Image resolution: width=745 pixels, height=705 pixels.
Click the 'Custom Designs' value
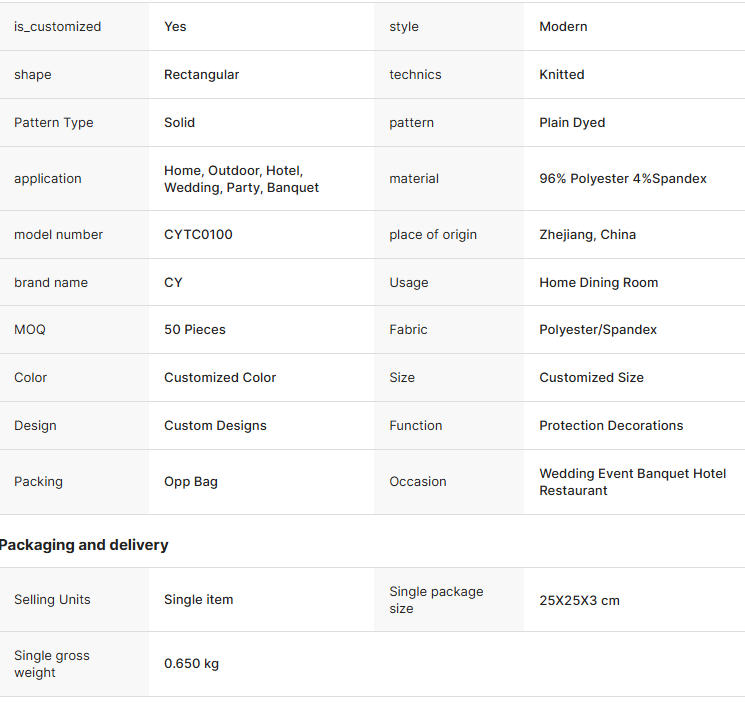click(215, 426)
